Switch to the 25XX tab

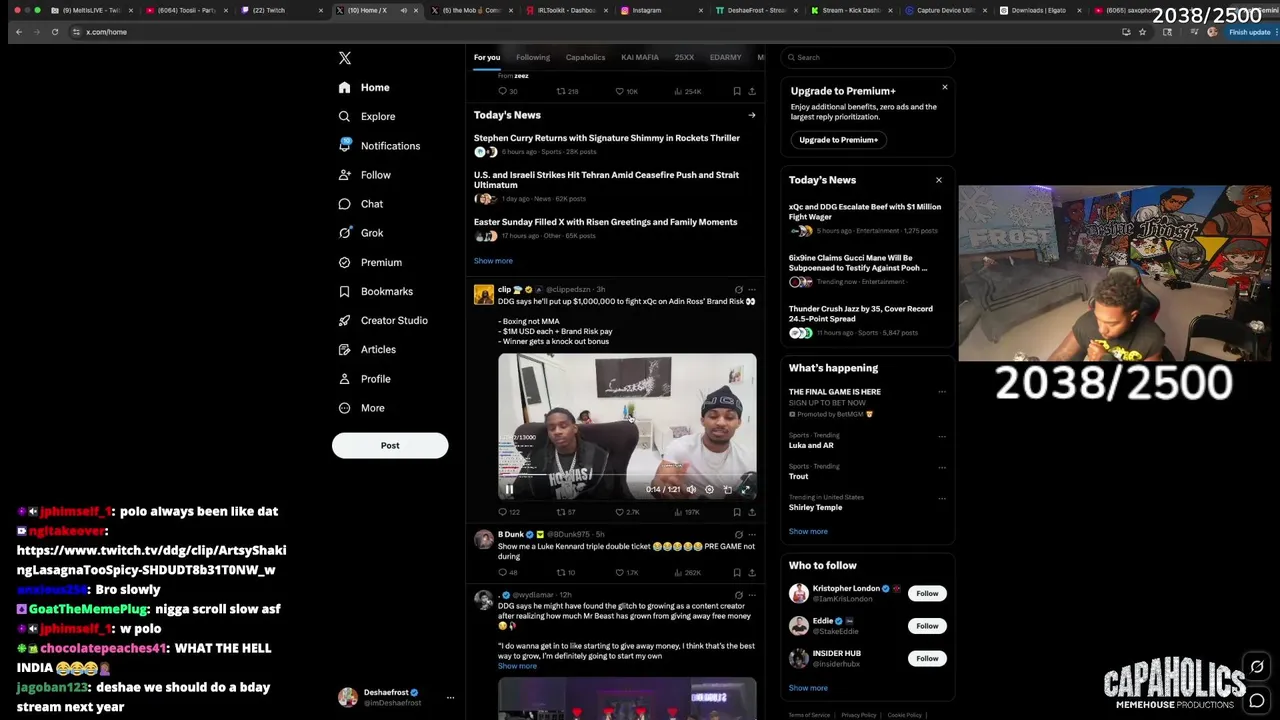[684, 57]
